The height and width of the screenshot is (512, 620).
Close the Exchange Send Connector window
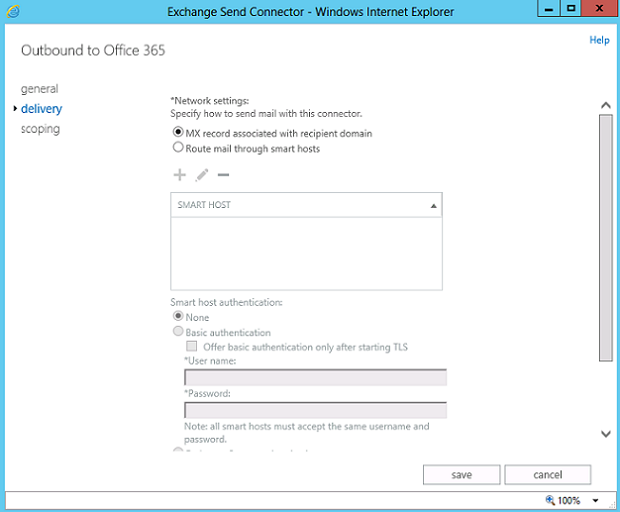tap(599, 9)
